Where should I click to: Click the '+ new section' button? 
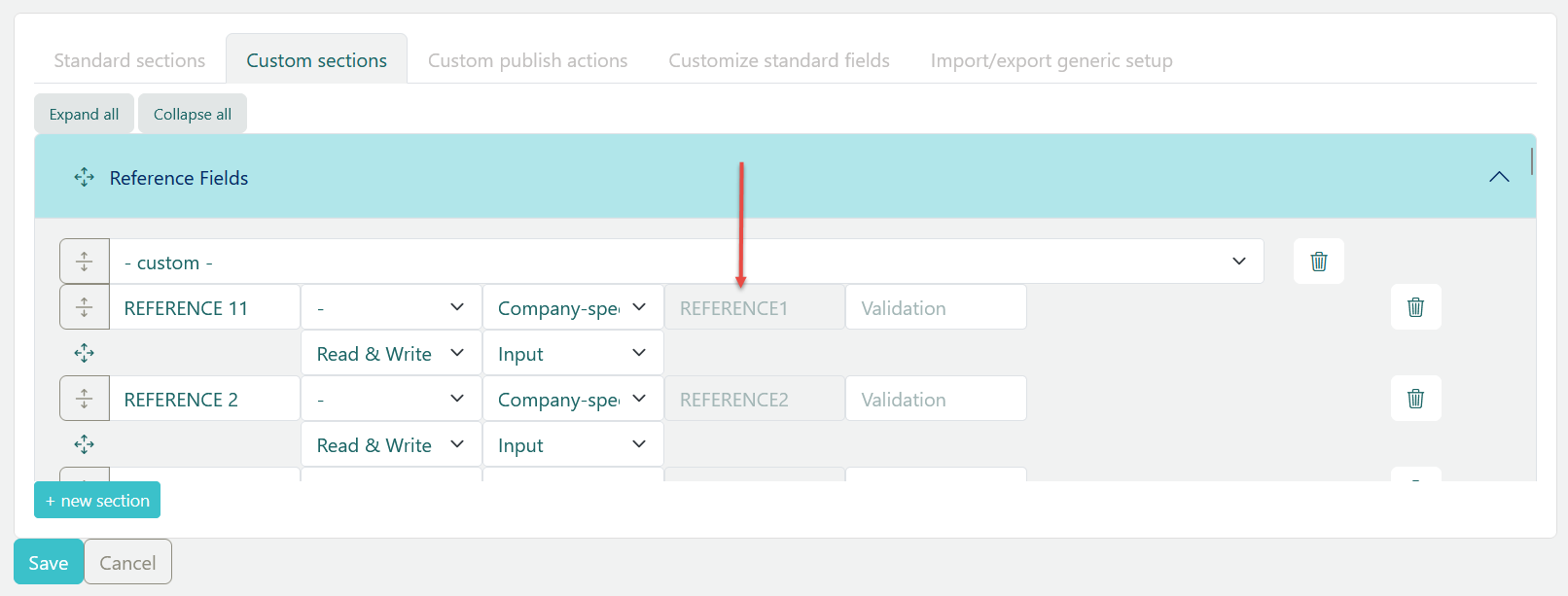pos(97,500)
